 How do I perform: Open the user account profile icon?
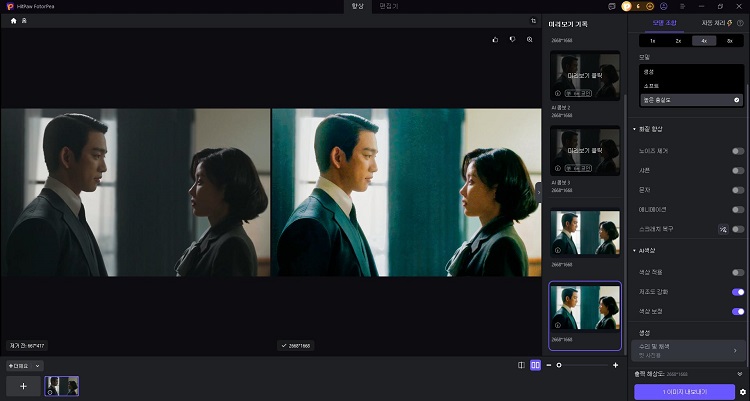click(x=663, y=6)
